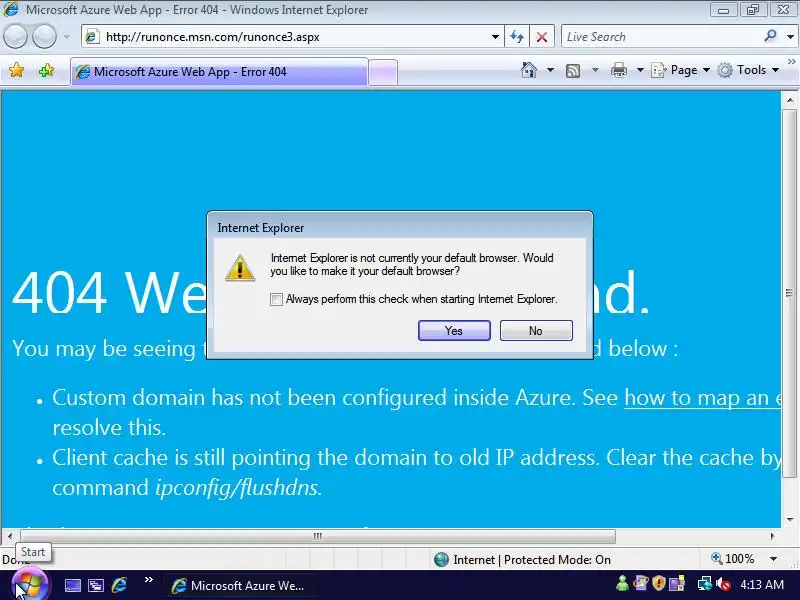Image resolution: width=800 pixels, height=600 pixels.
Task: Open the Tools menu
Action: click(748, 70)
